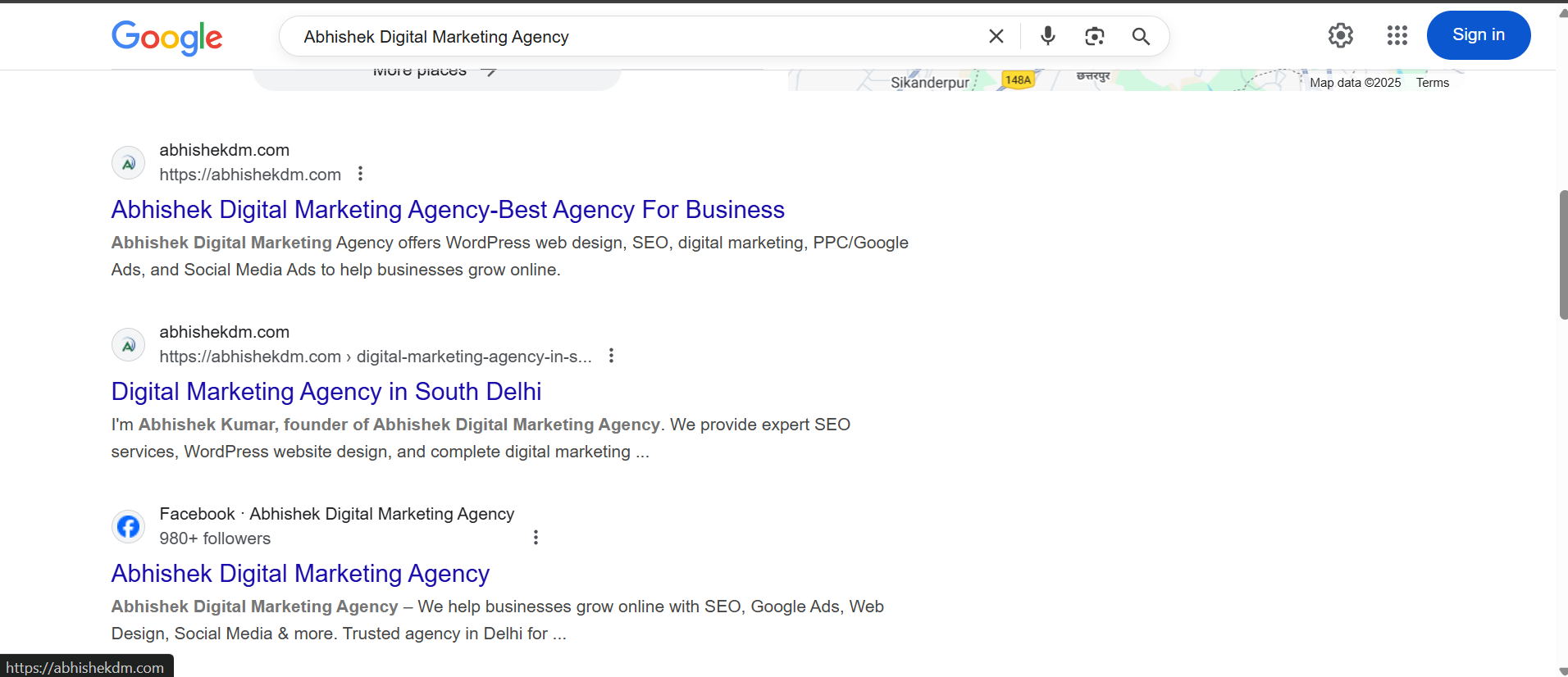Open the Facebook 'Abhishek Digital Marketing Agency' link

click(x=300, y=574)
